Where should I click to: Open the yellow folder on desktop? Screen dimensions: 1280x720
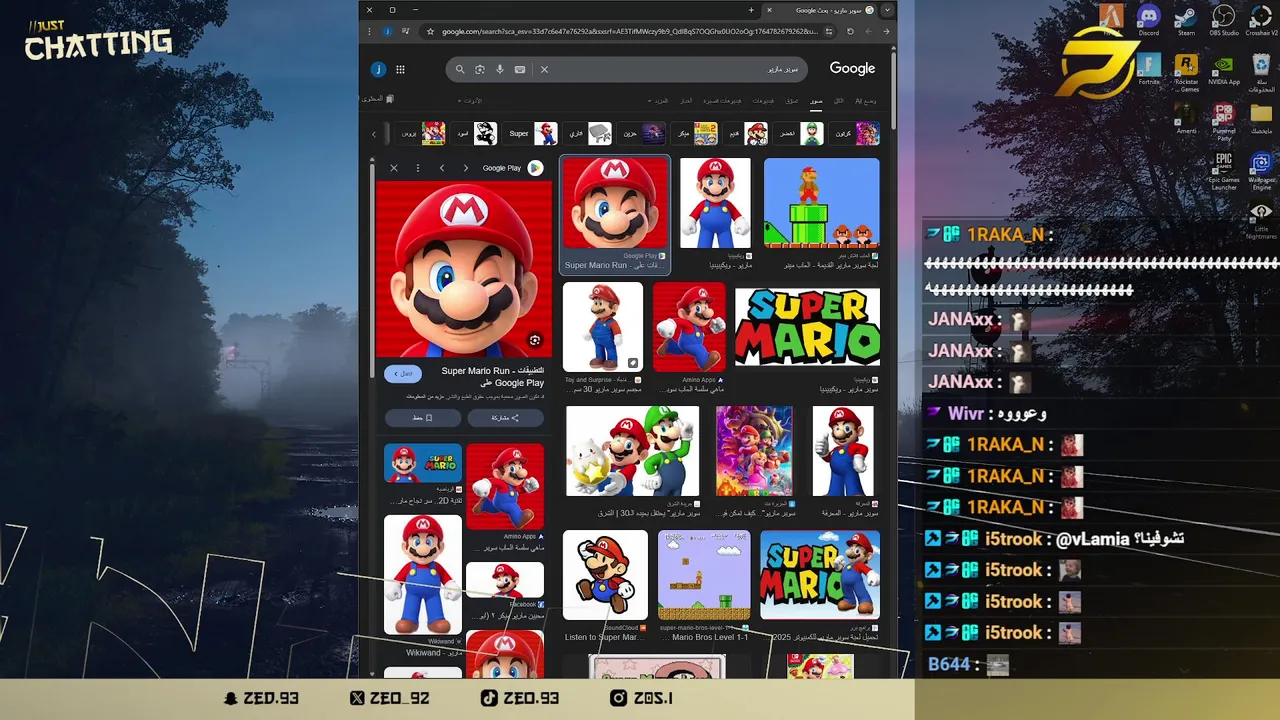coord(1262,118)
